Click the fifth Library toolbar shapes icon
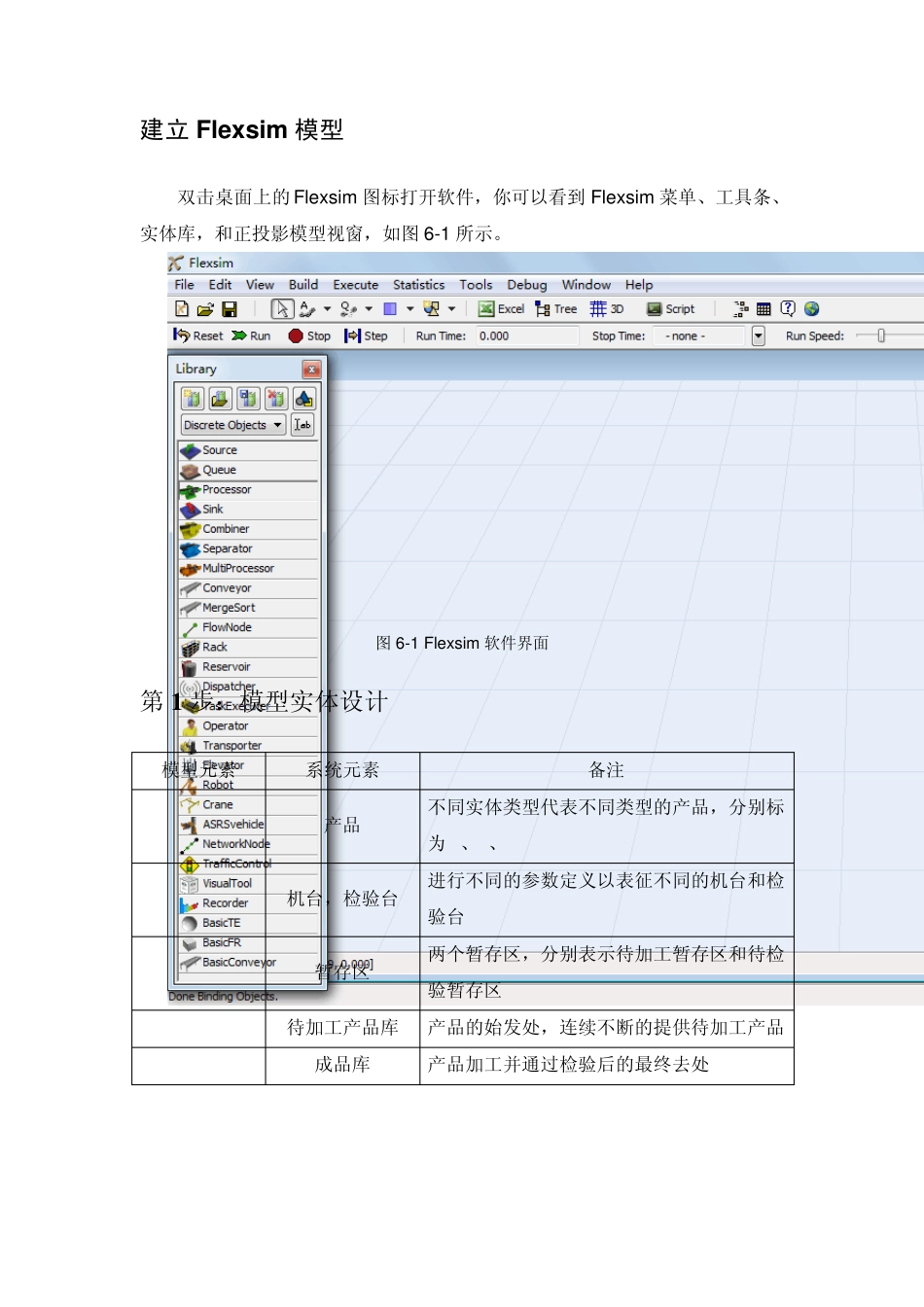The height and width of the screenshot is (1307, 924). (303, 399)
